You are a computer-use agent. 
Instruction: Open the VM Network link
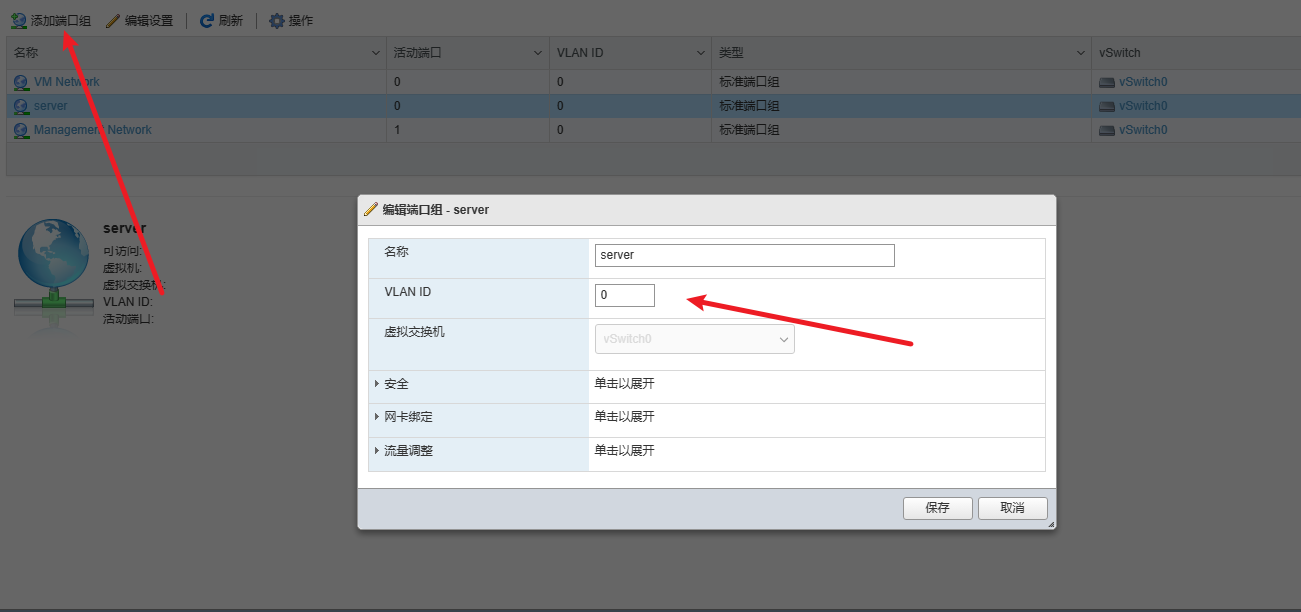coord(66,82)
